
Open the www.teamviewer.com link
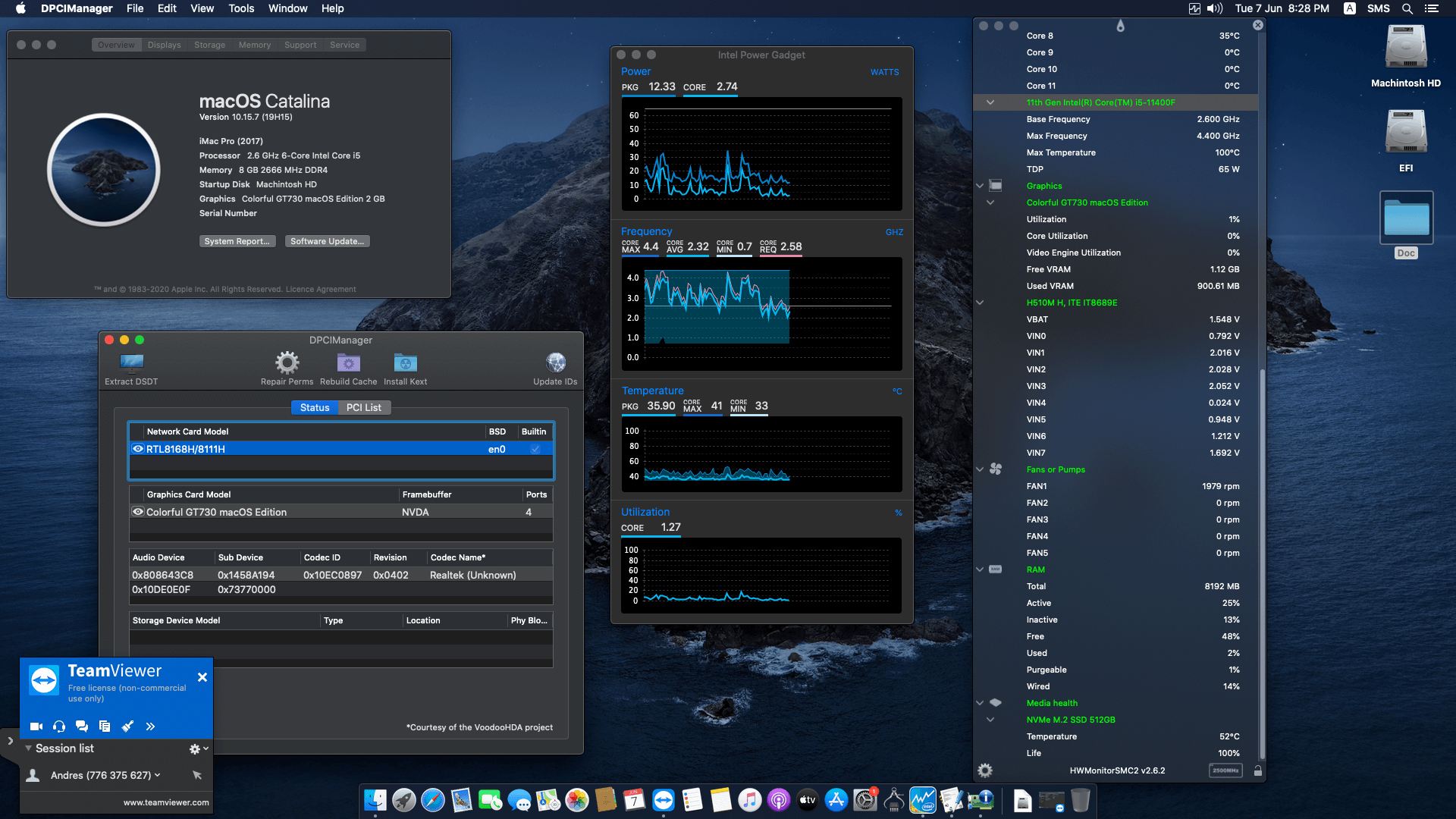coord(166,802)
